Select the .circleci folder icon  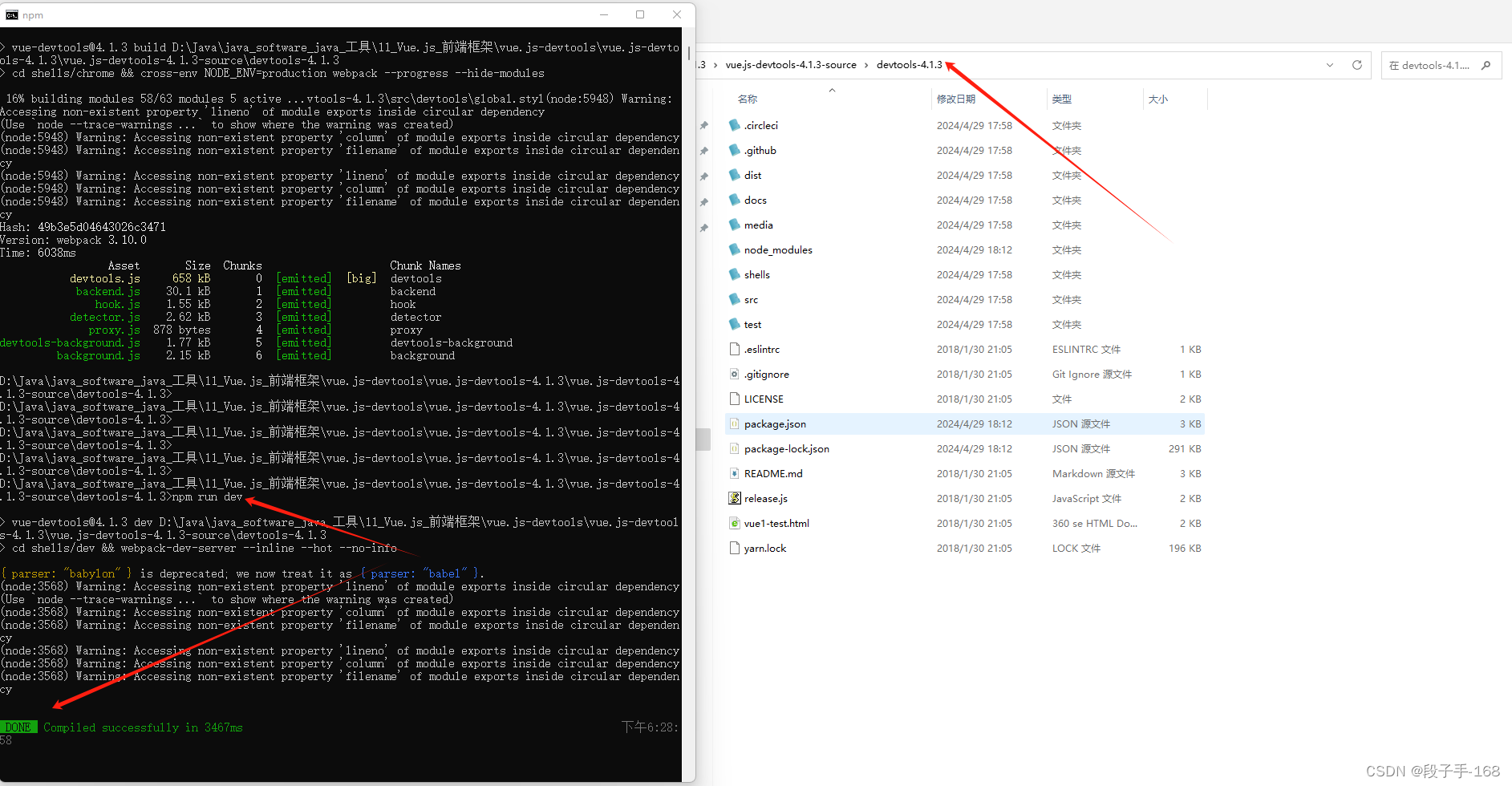point(734,125)
